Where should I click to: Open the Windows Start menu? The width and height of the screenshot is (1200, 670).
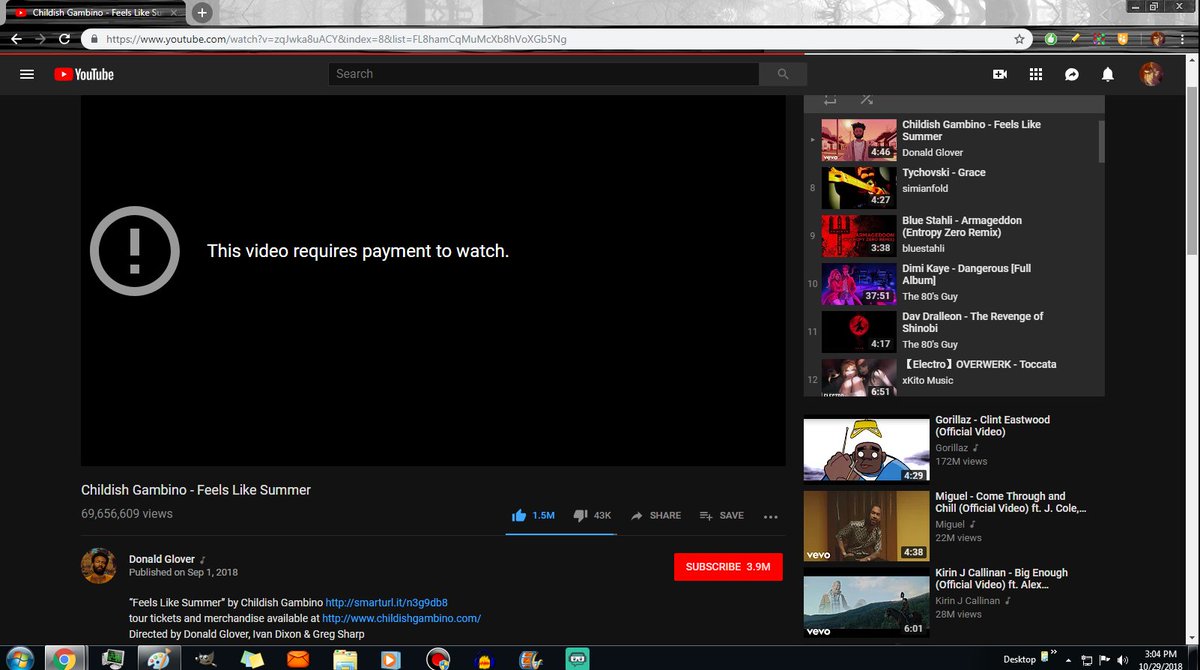(x=18, y=658)
